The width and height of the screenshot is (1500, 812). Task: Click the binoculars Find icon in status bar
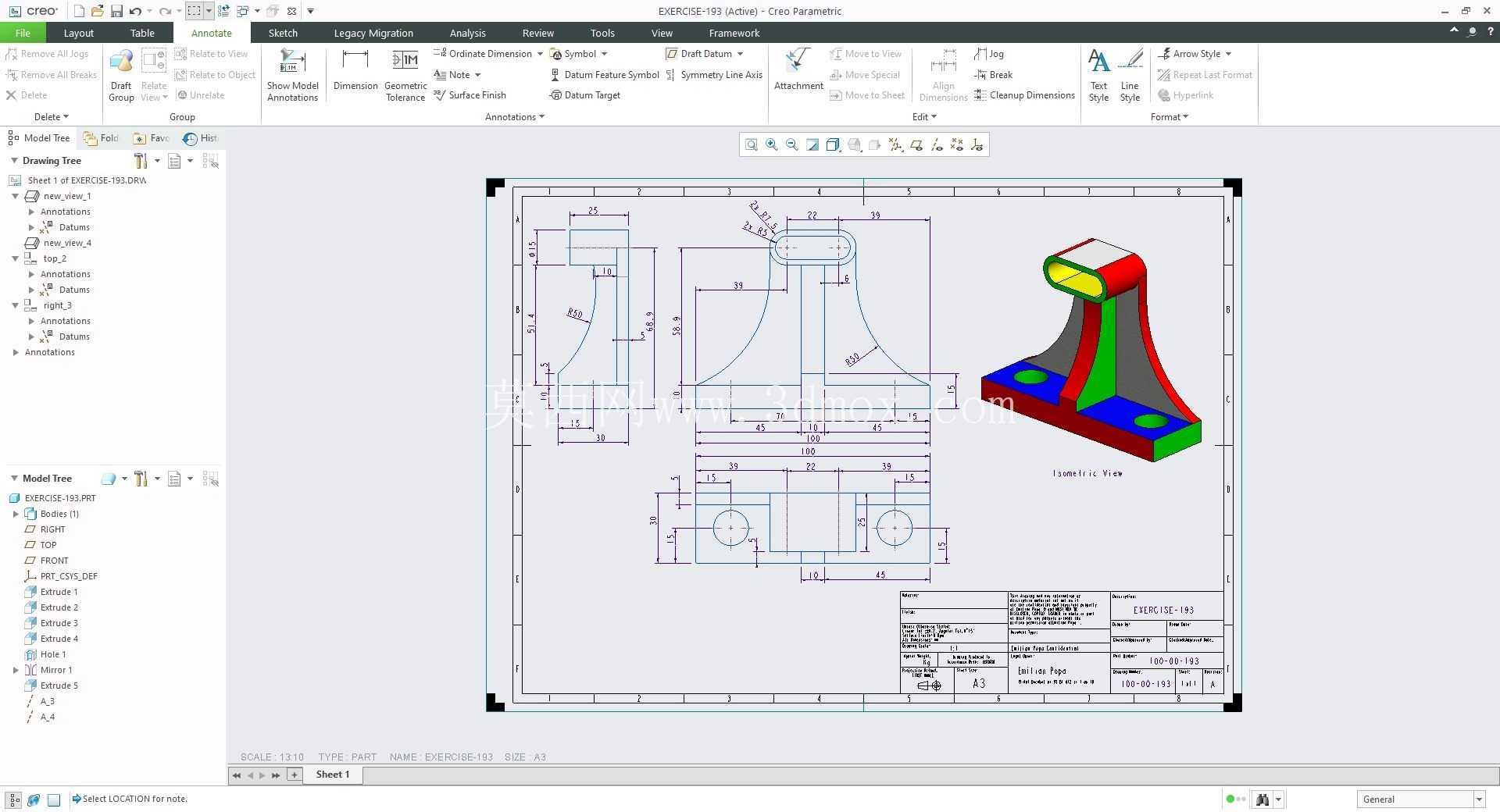pyautogui.click(x=1262, y=799)
